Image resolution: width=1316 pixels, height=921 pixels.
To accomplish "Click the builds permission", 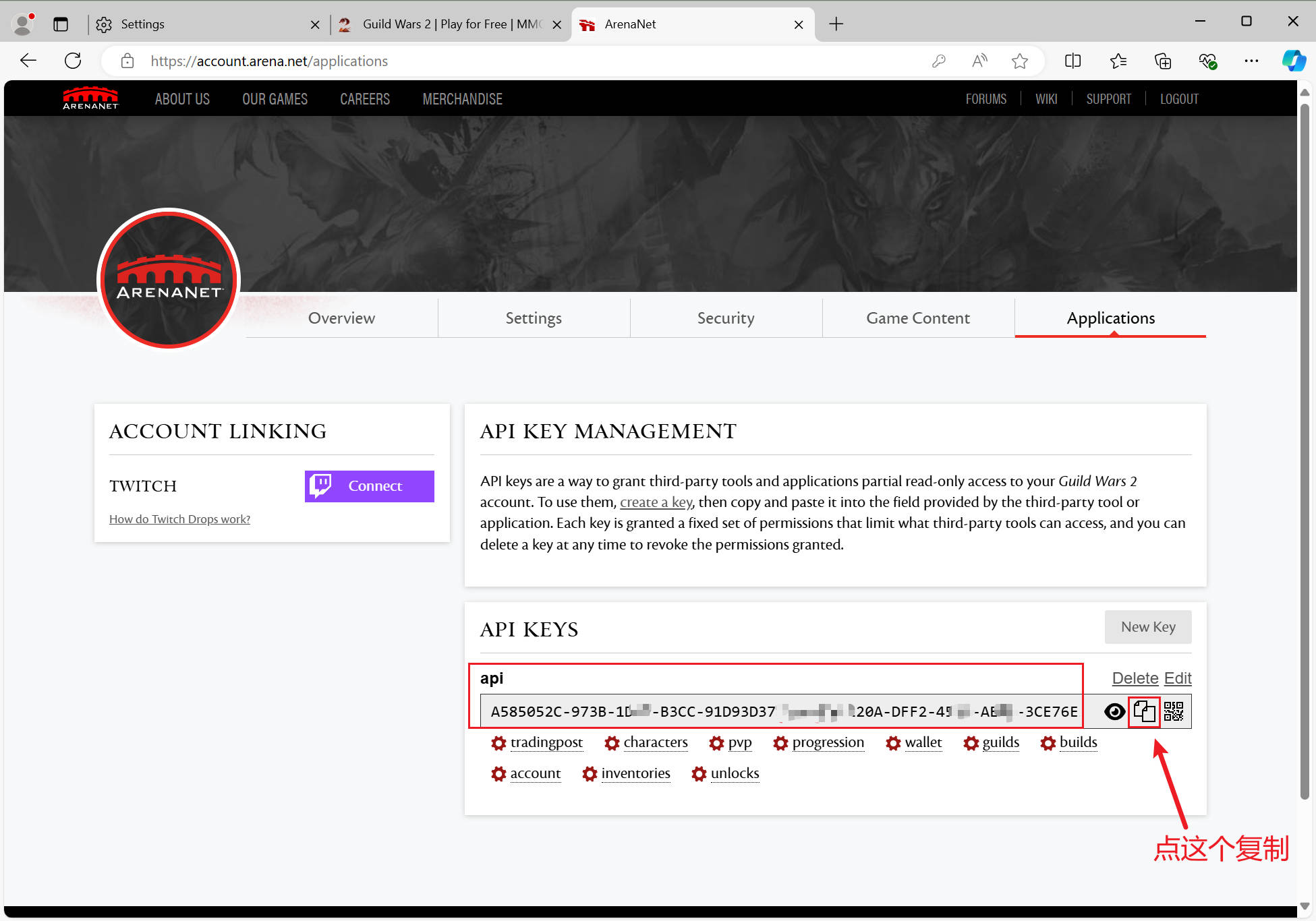I will coord(1069,743).
